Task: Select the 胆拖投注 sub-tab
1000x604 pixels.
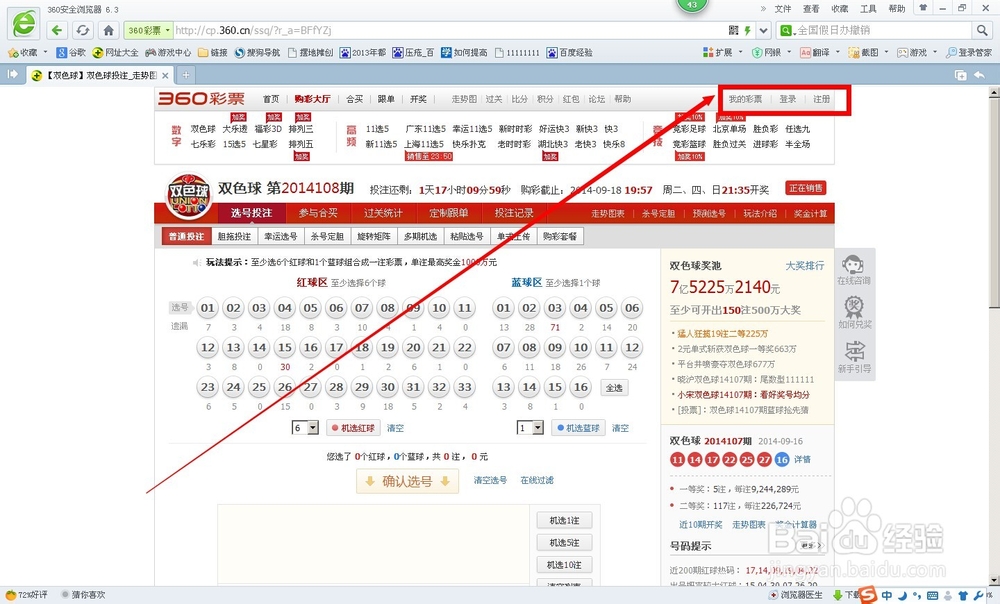Action: pyautogui.click(x=234, y=237)
